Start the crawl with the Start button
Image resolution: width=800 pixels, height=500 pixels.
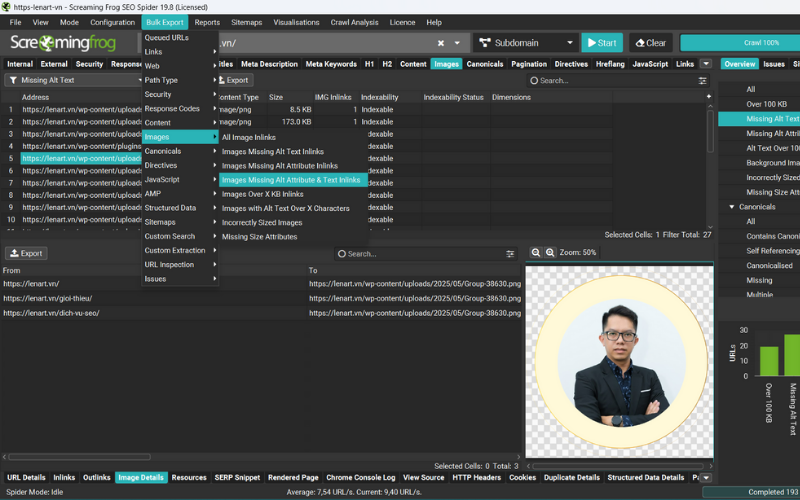[x=602, y=43]
